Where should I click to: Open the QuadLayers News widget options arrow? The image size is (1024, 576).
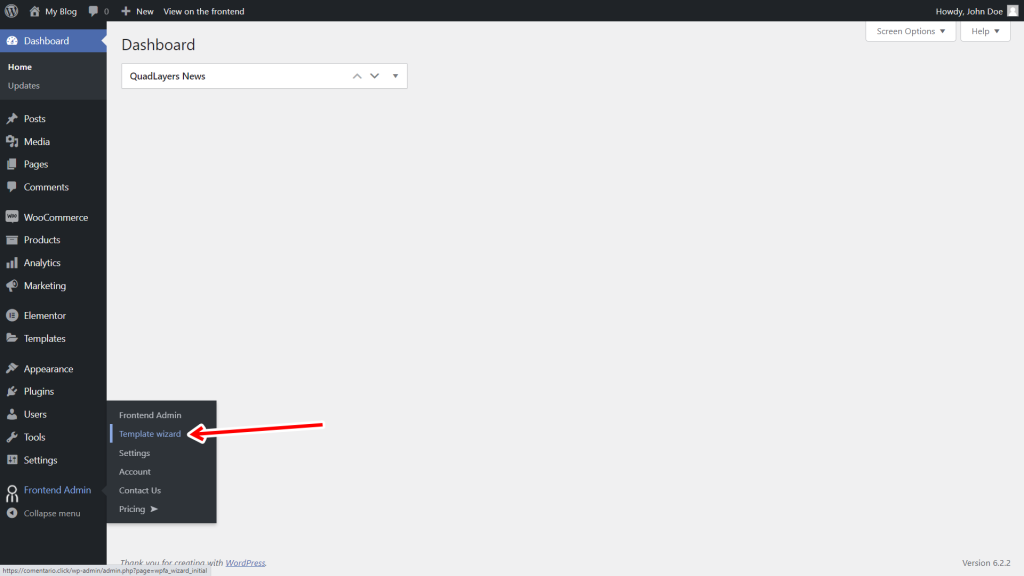[395, 75]
